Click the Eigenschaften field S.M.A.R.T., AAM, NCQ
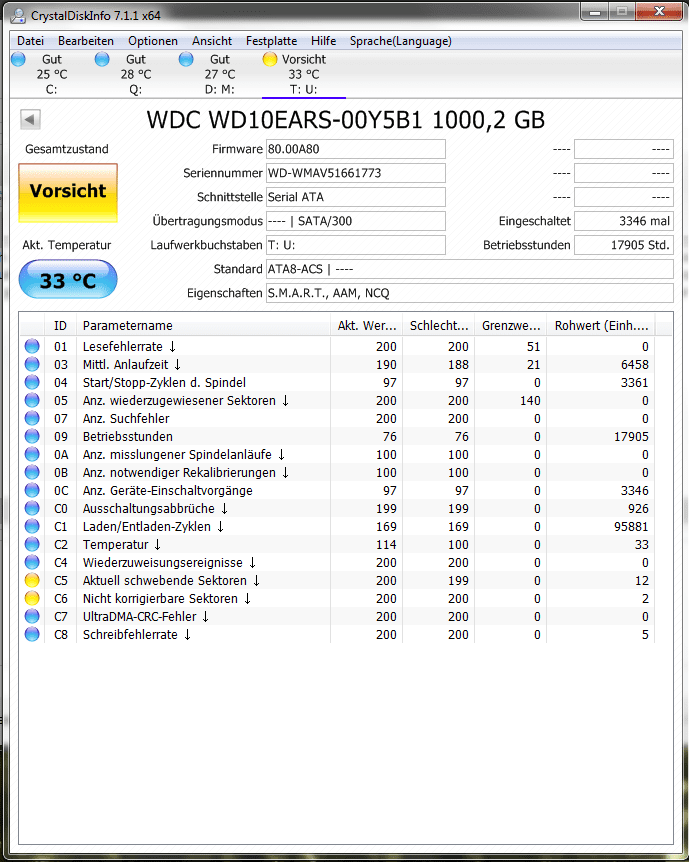Screen dimensions: 689x862 pos(470,293)
